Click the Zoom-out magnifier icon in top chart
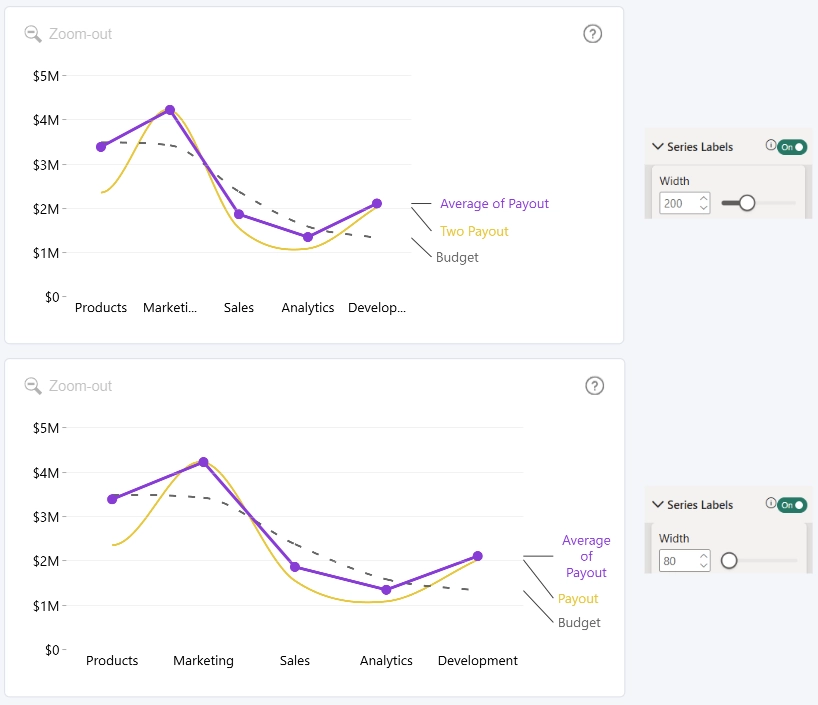 tap(33, 34)
